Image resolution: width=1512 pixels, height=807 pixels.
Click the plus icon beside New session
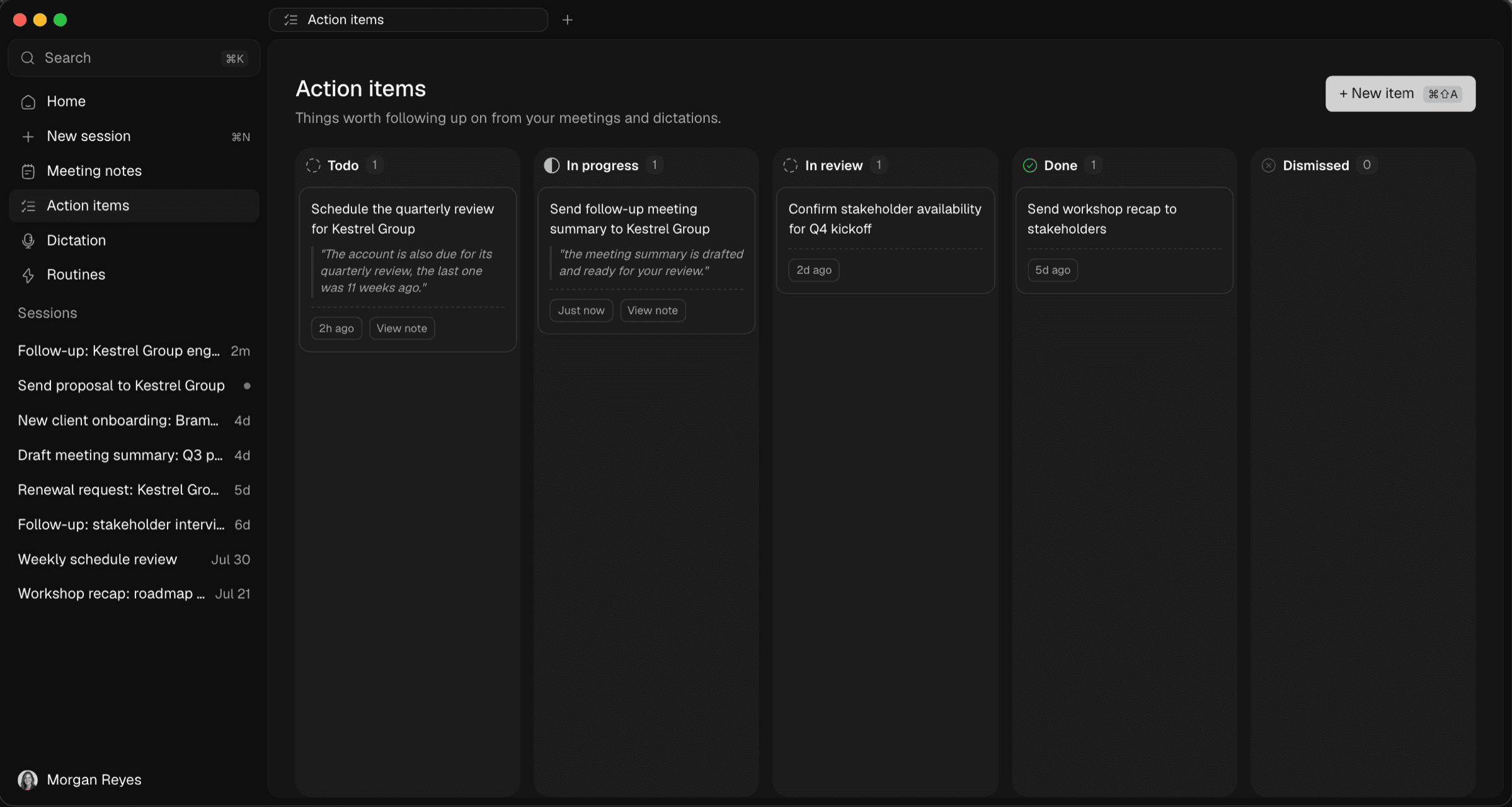click(28, 137)
